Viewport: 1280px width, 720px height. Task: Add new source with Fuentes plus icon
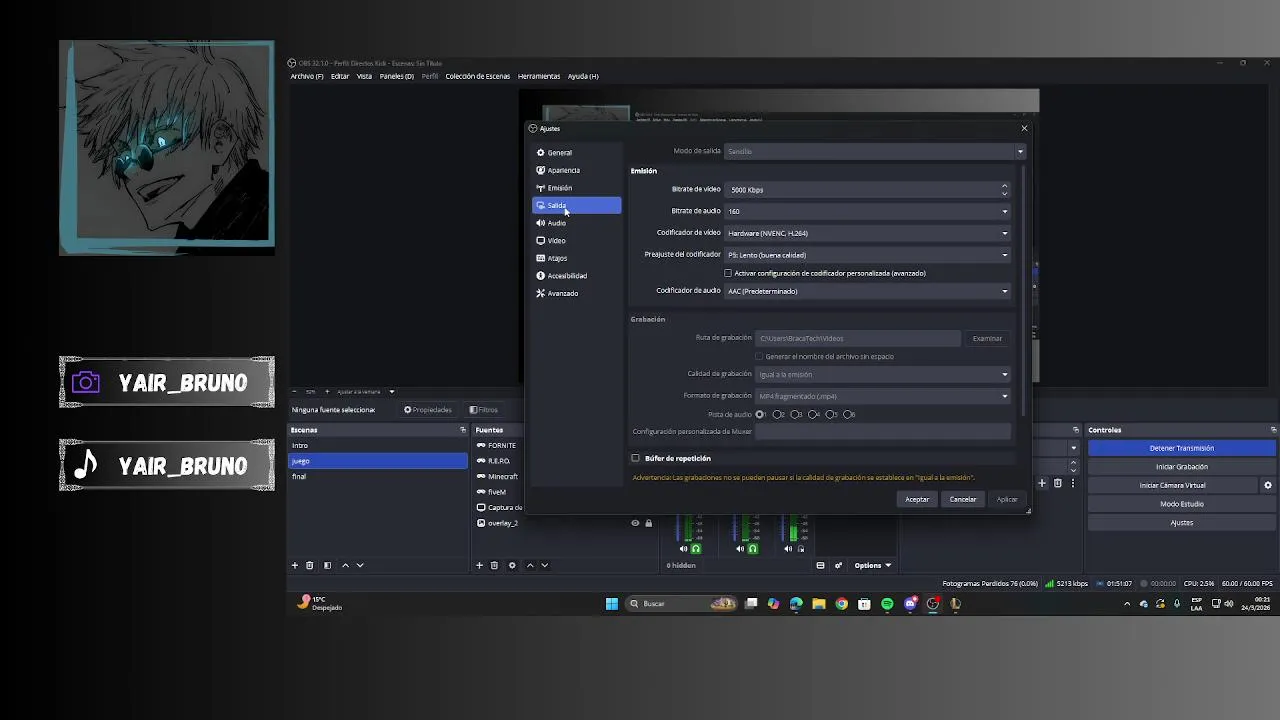tap(479, 565)
